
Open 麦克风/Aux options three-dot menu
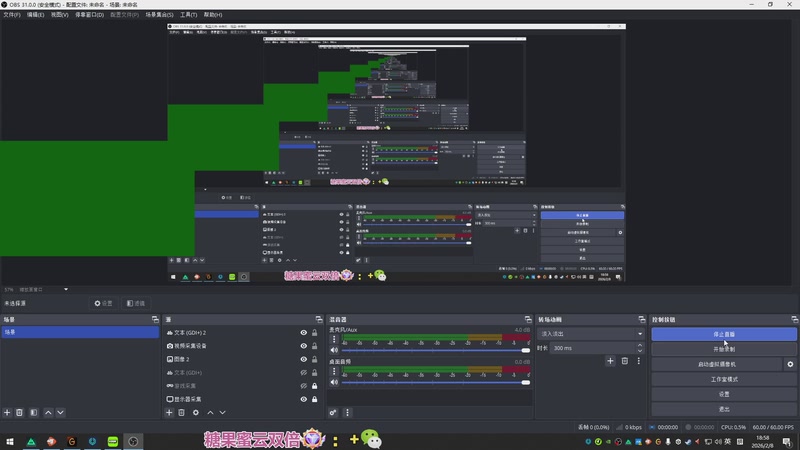click(334, 339)
